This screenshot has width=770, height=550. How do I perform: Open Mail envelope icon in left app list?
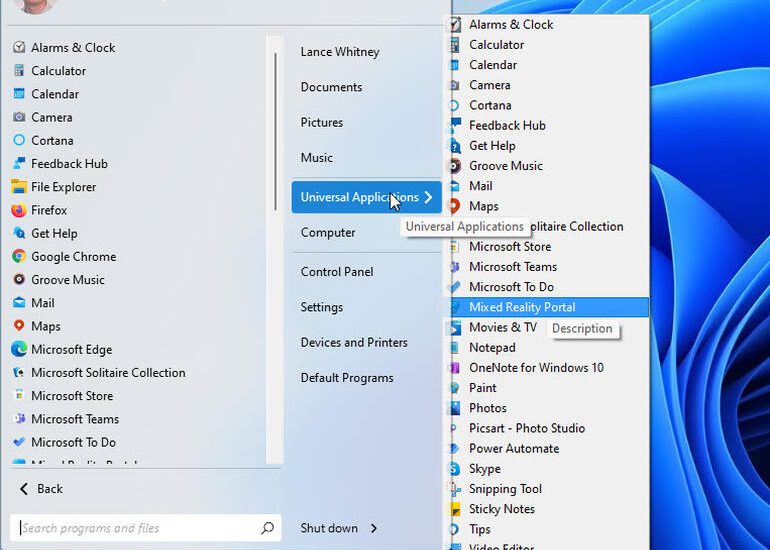click(19, 302)
